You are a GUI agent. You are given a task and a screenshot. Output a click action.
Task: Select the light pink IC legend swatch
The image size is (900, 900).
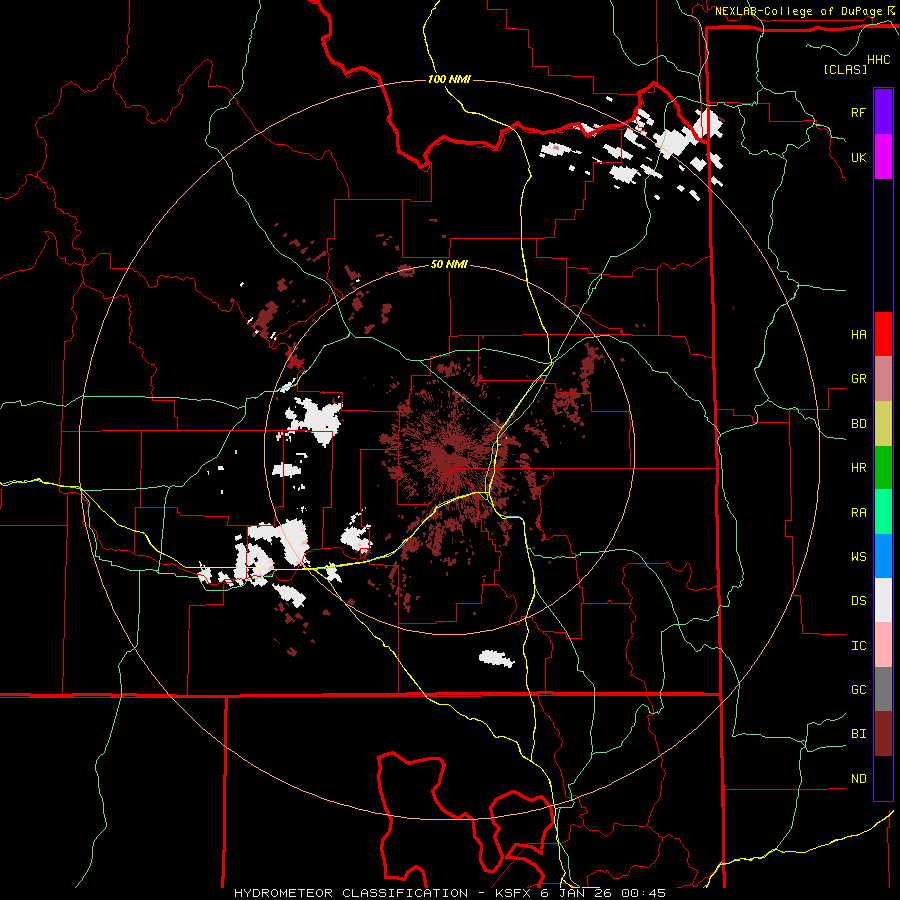(x=883, y=645)
